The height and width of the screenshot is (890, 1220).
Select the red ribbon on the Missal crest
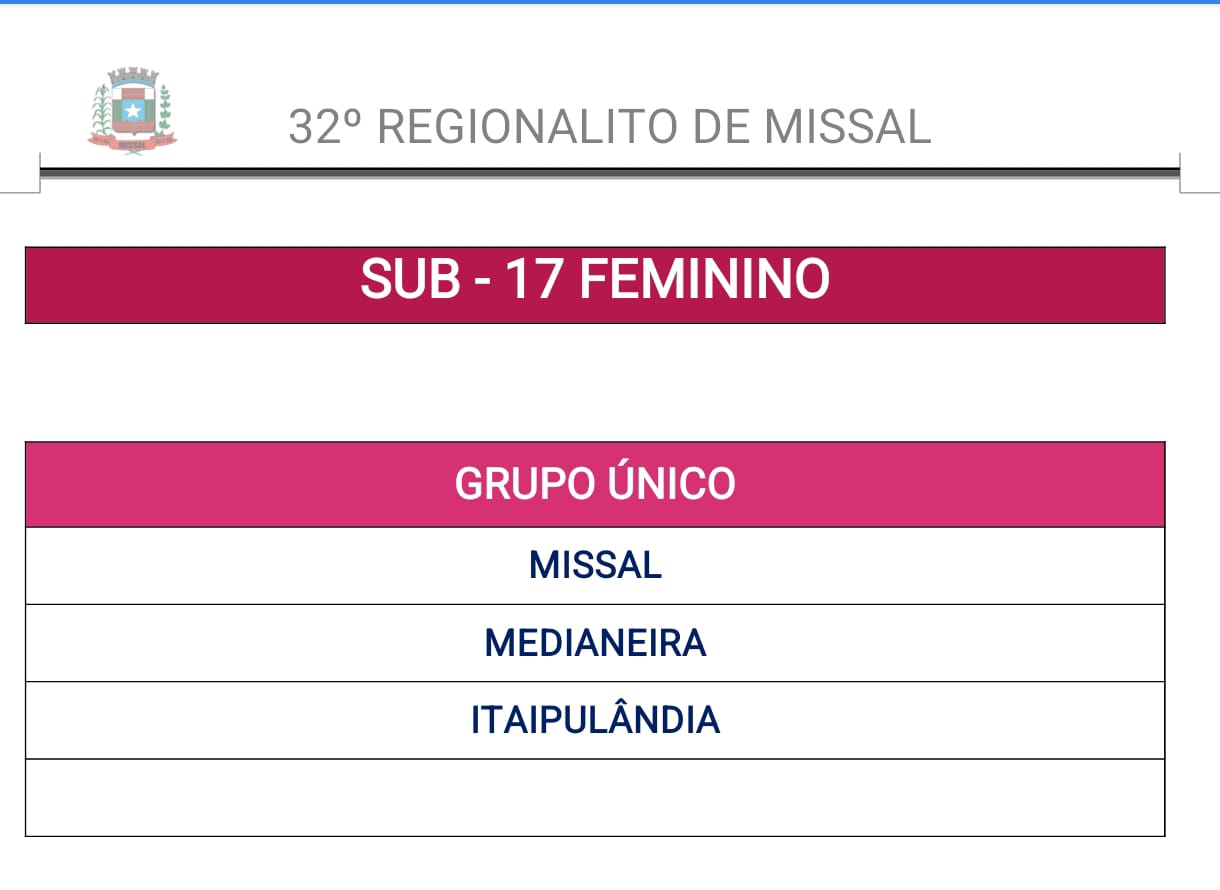(132, 143)
